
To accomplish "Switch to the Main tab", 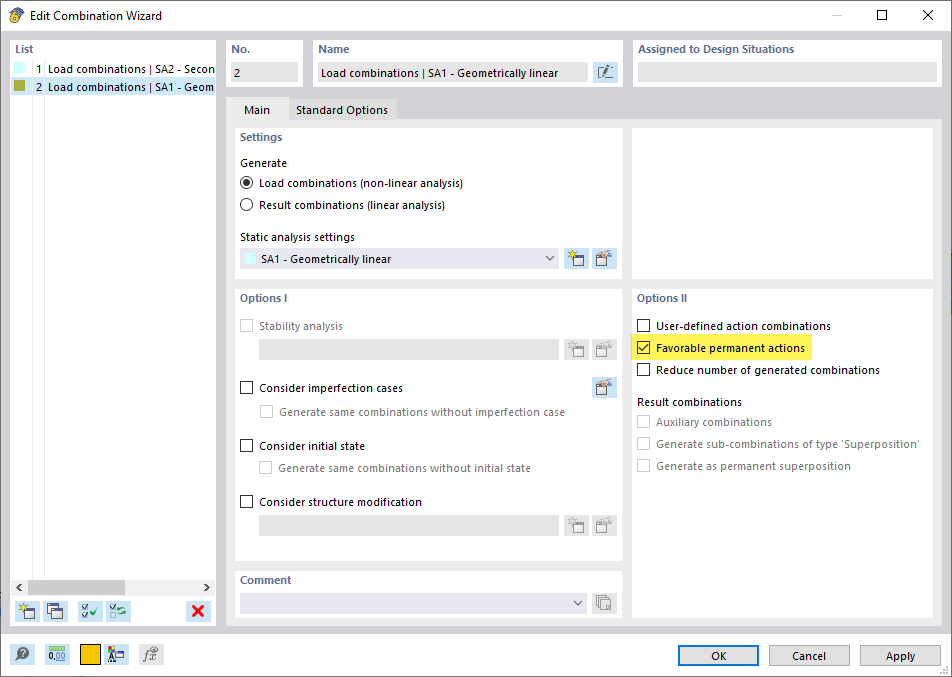I will coord(257,110).
